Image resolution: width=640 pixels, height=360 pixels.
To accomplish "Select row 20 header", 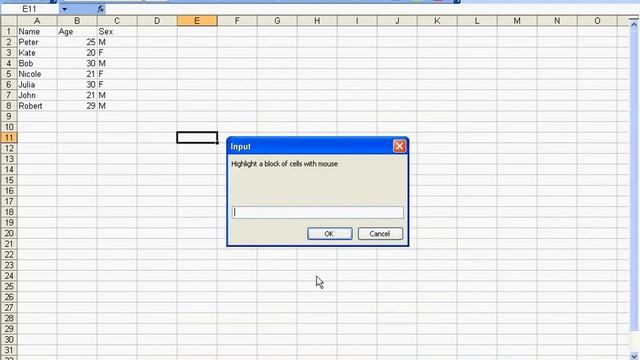I will 9,233.
